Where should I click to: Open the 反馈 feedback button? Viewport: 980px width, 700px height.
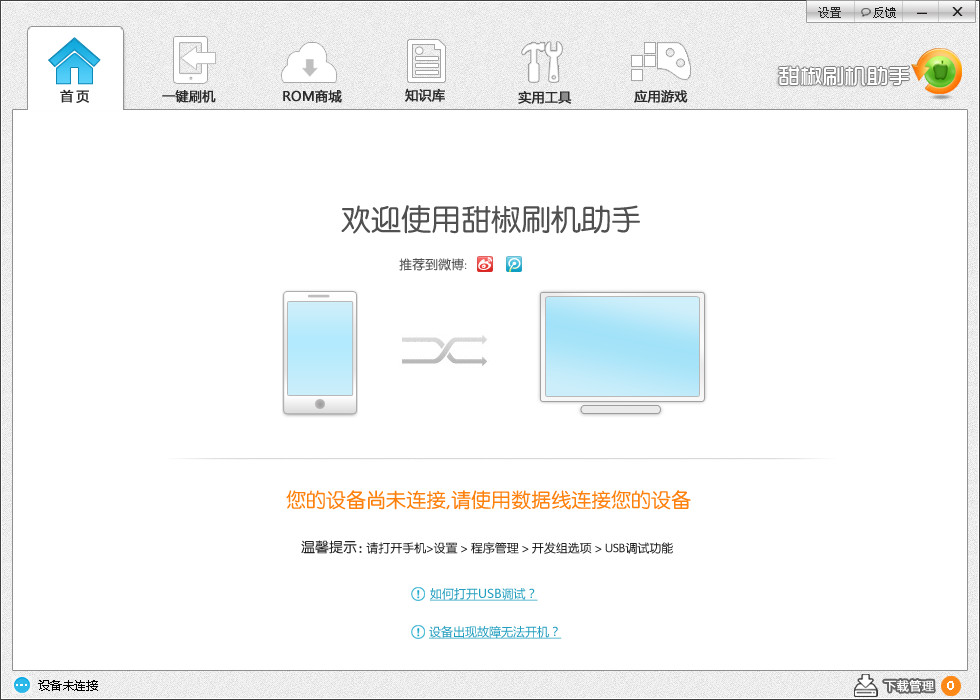pyautogui.click(x=878, y=12)
